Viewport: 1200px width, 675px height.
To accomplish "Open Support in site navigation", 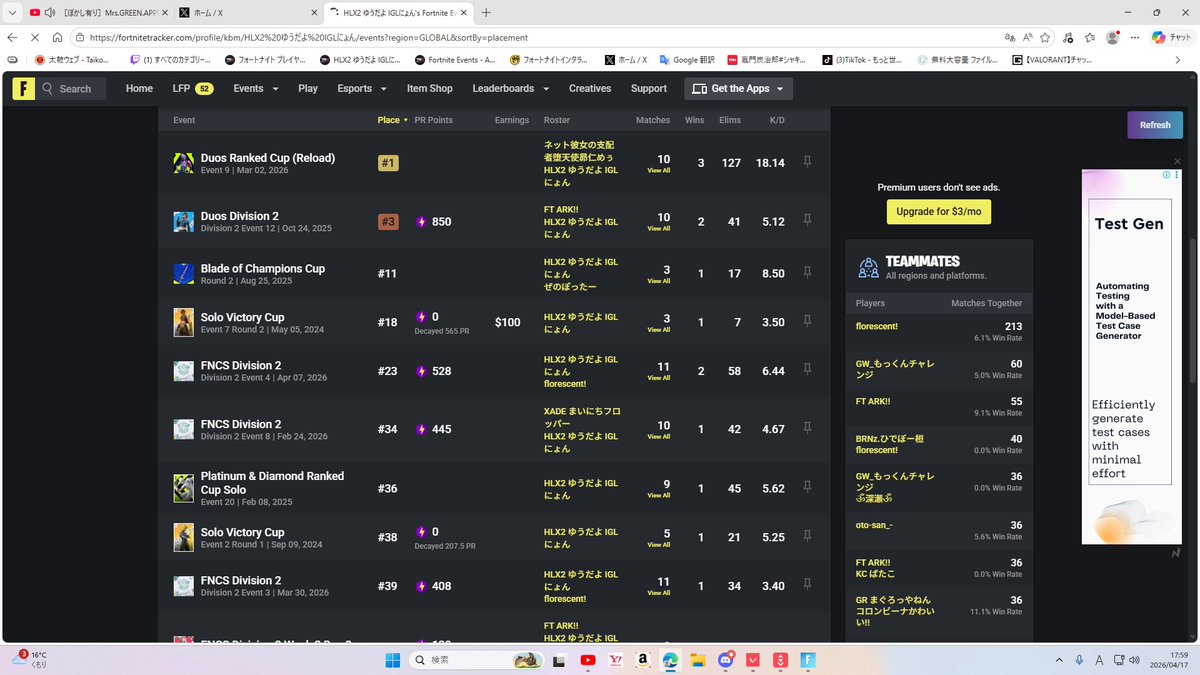I will pos(649,88).
